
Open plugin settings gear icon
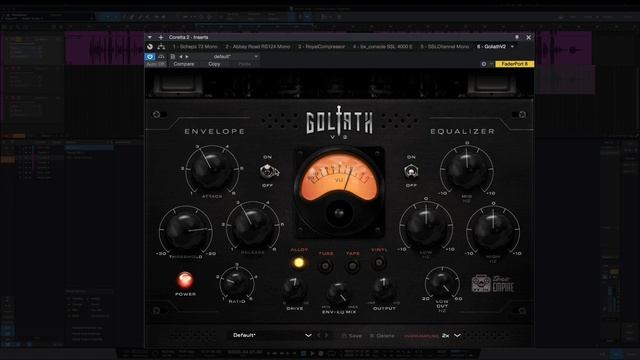click(484, 64)
